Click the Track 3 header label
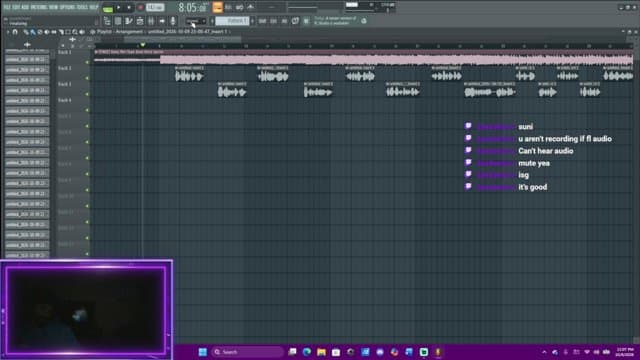This screenshot has height=360, width=640. [x=64, y=84]
